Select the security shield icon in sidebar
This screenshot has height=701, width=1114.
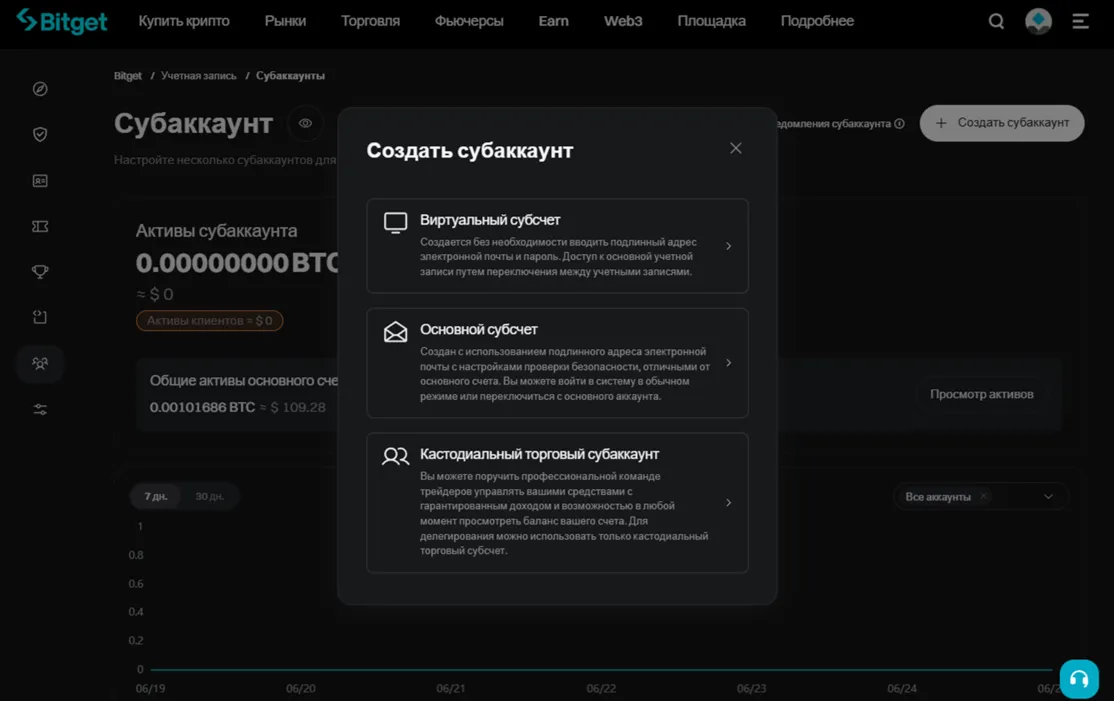coord(39,133)
